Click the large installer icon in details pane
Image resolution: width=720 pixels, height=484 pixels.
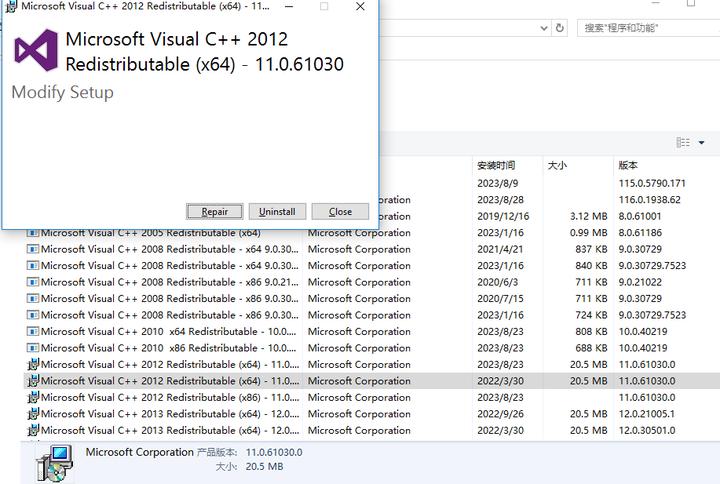tap(54, 463)
